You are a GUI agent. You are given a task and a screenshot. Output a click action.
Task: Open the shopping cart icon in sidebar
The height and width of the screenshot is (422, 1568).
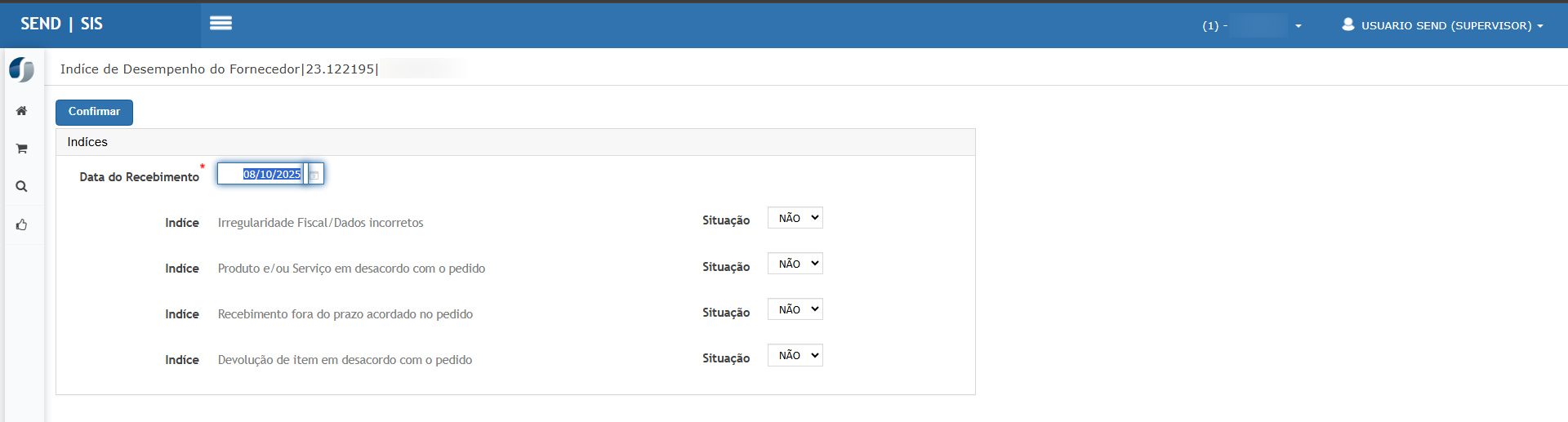pyautogui.click(x=22, y=149)
